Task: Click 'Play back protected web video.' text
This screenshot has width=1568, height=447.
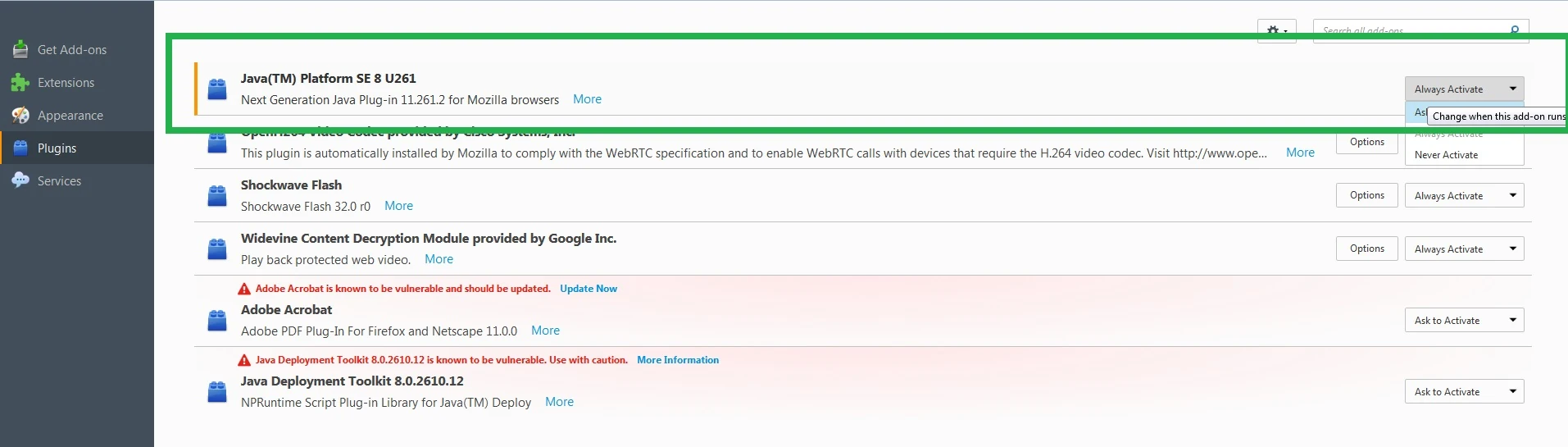Action: (326, 260)
